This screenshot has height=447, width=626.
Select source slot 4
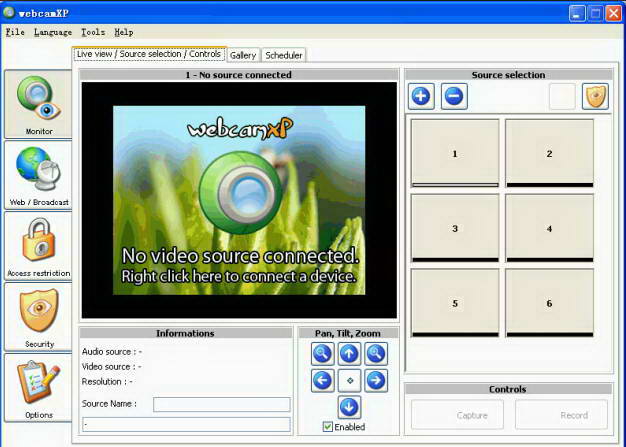point(550,228)
